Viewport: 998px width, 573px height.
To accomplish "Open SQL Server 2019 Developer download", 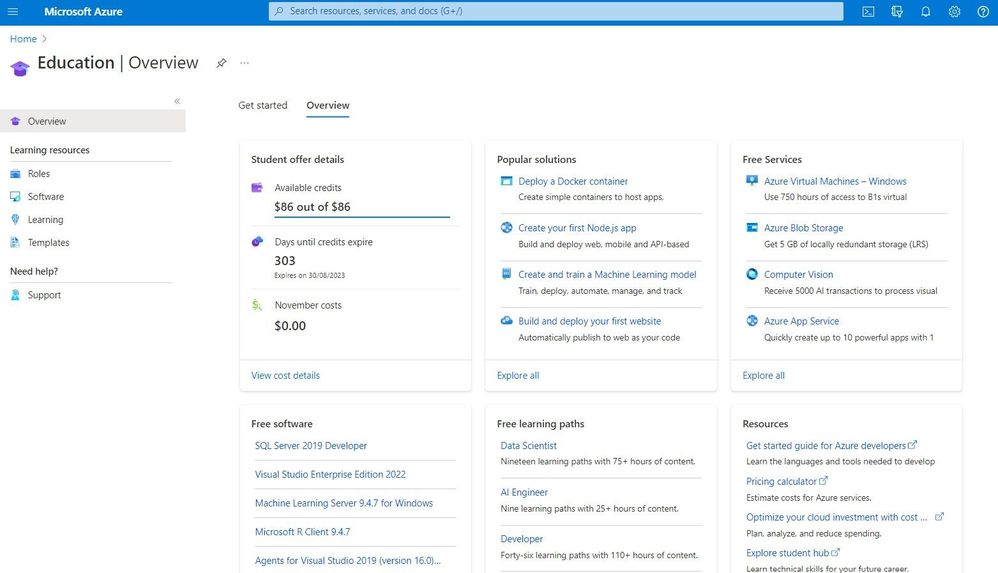I will (x=311, y=446).
